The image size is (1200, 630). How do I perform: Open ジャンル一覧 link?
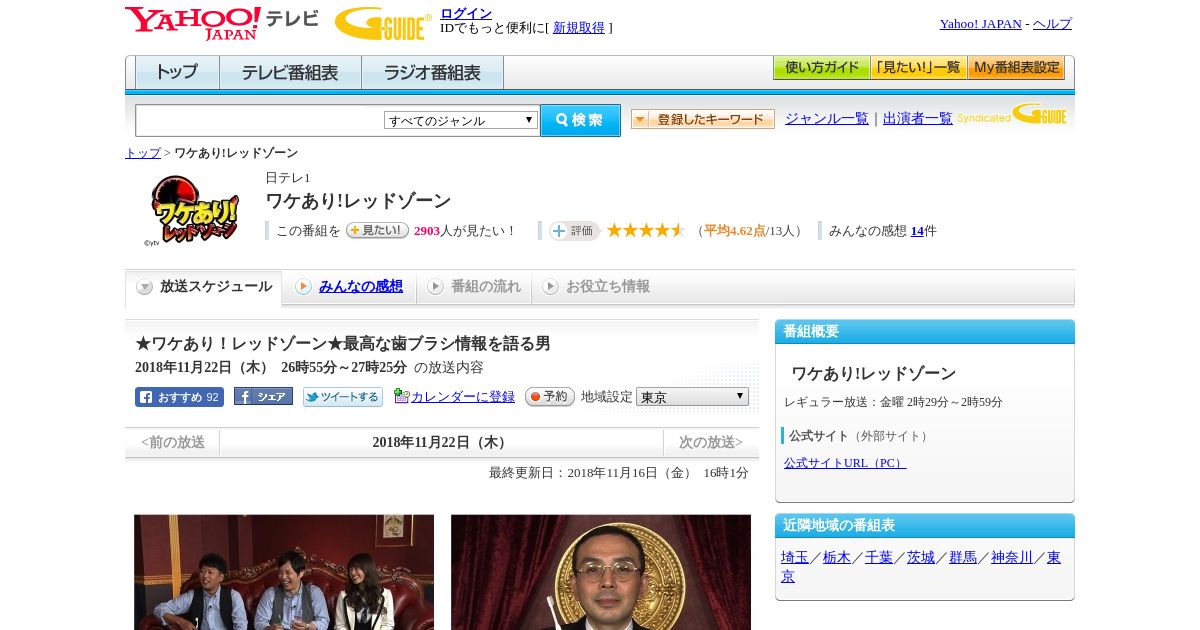click(827, 119)
